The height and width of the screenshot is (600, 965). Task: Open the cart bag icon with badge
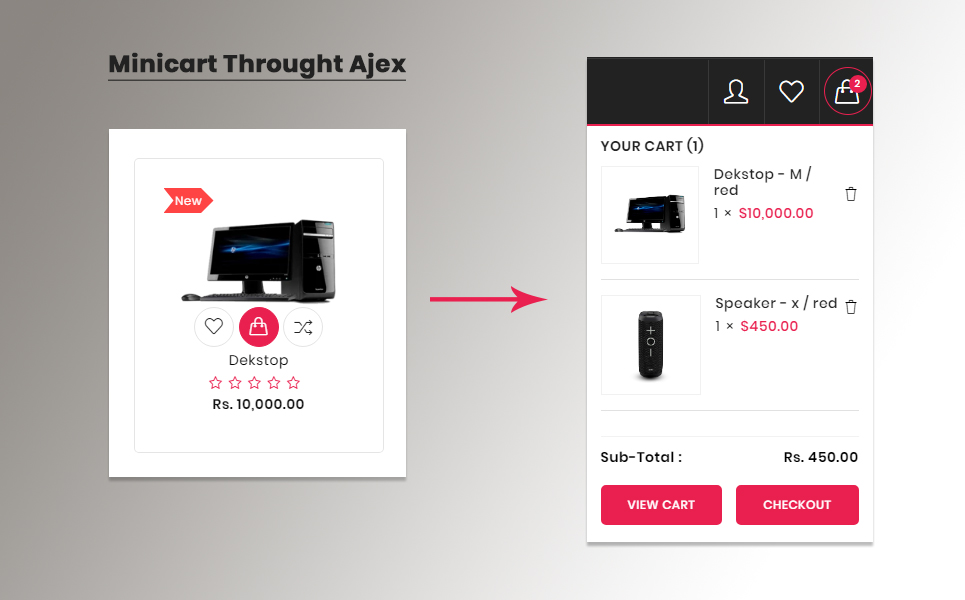coord(847,92)
